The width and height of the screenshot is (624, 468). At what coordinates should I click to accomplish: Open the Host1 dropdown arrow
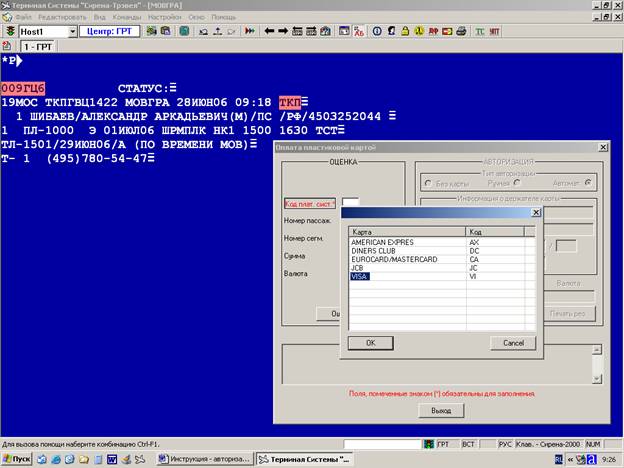pos(72,31)
